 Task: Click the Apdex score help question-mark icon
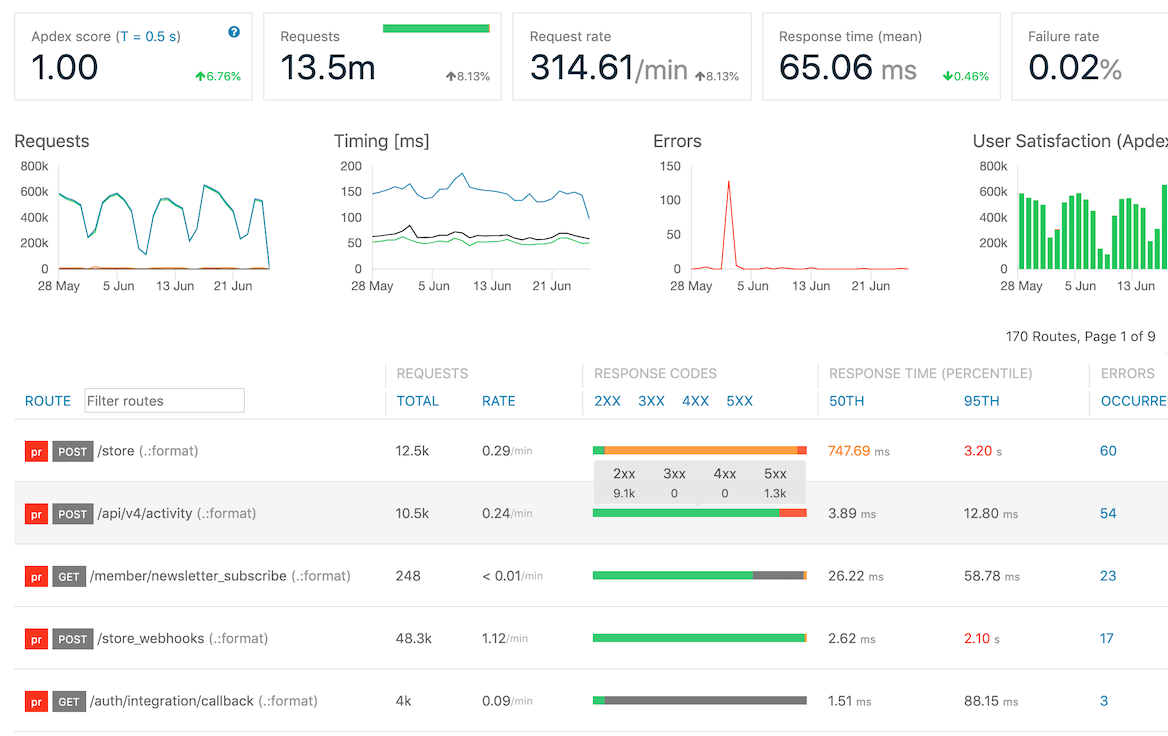click(234, 32)
